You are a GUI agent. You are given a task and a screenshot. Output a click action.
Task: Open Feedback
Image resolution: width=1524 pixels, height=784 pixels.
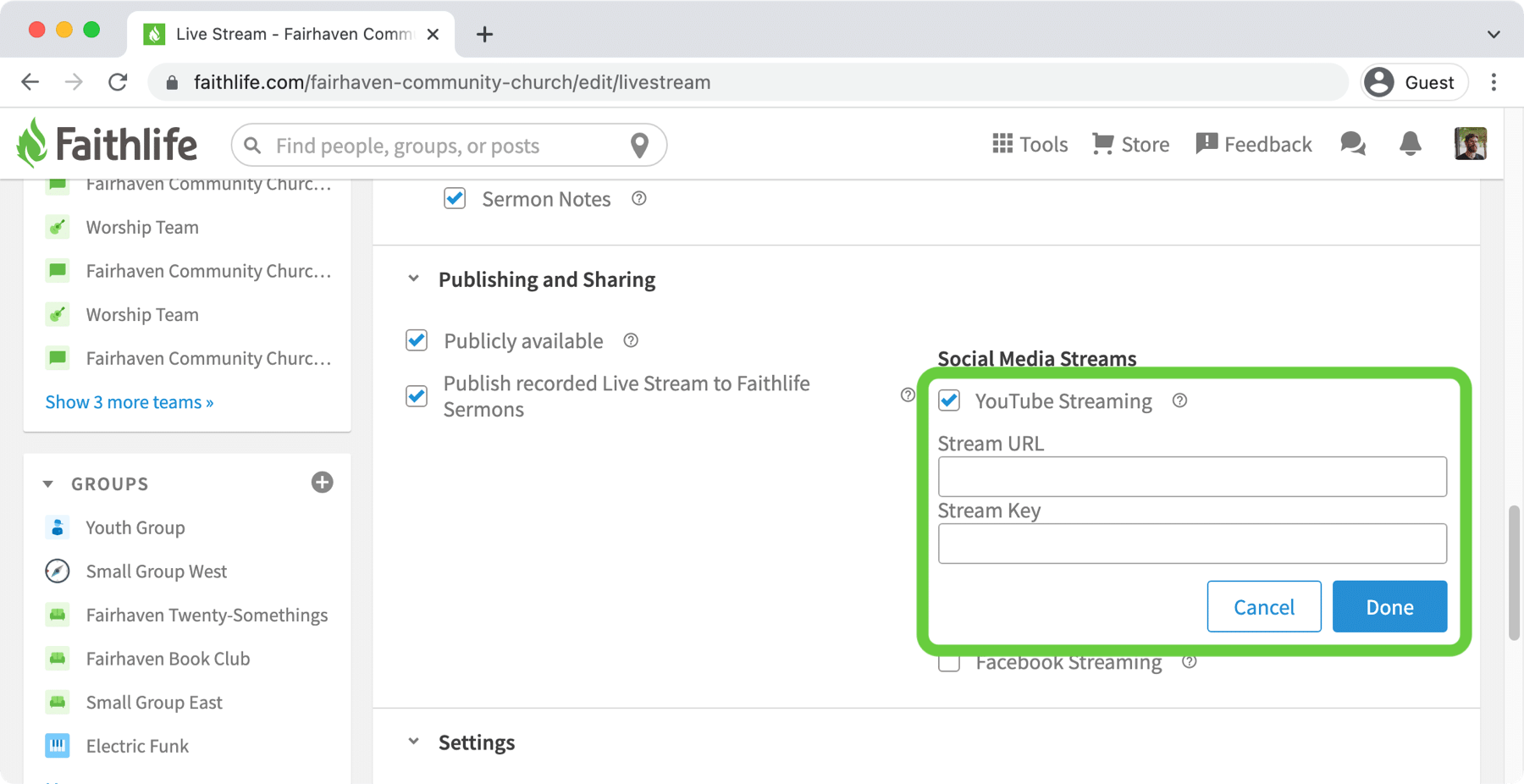(1254, 144)
